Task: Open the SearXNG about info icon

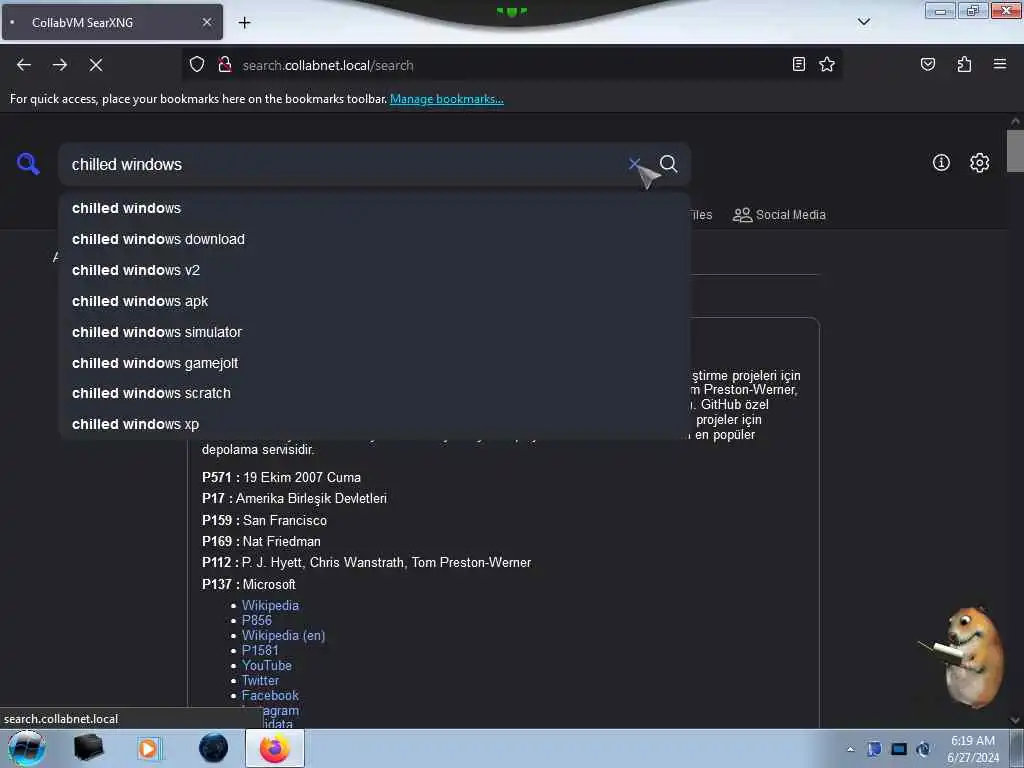Action: [x=940, y=163]
